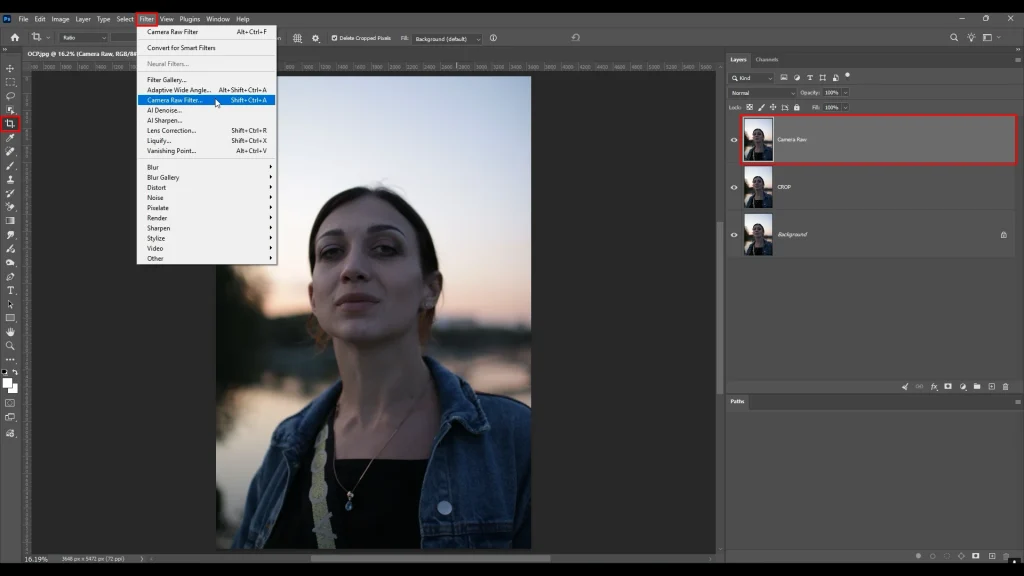The image size is (1024, 576).
Task: Select the Horizontal Type tool
Action: 10,290
